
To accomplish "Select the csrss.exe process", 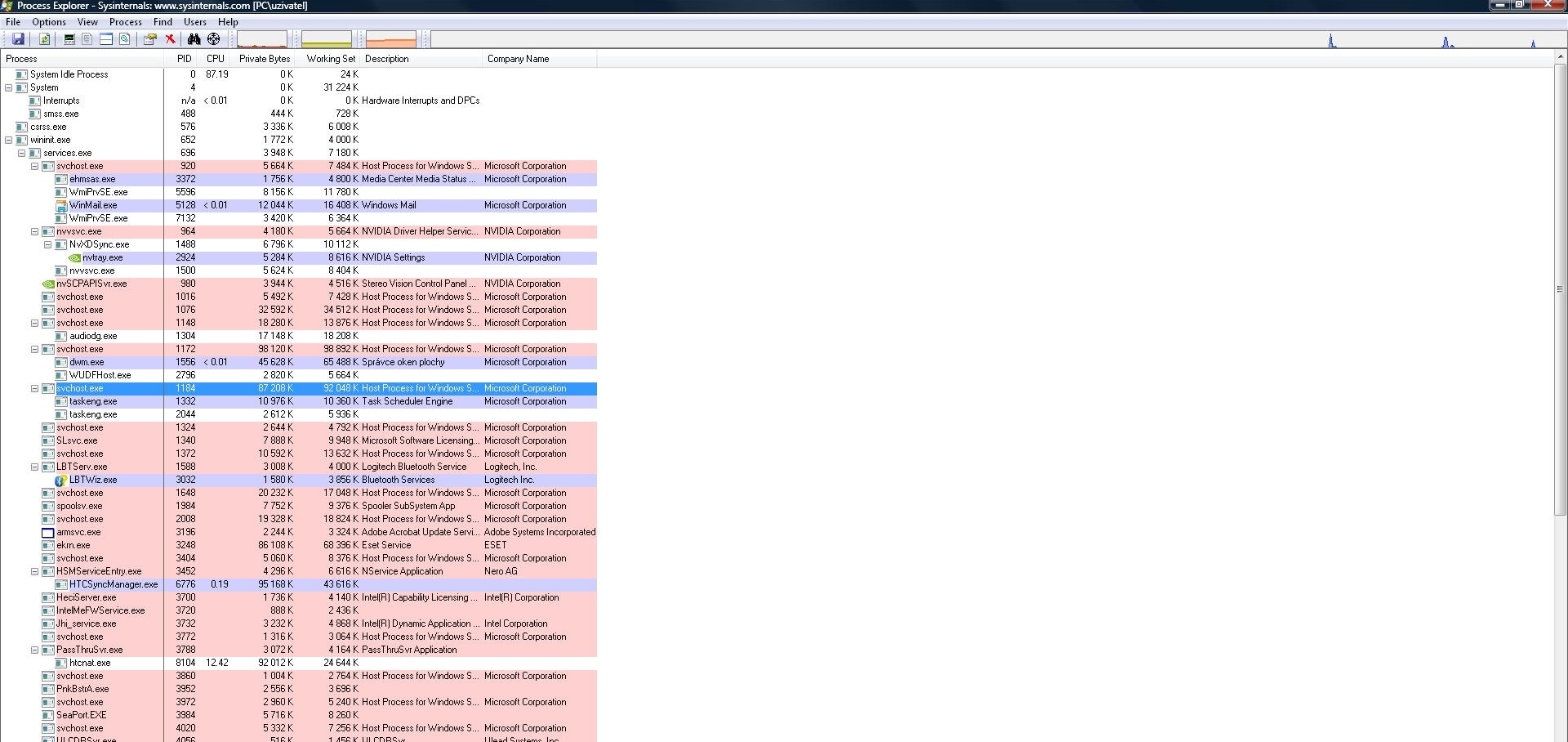I will pyautogui.click(x=298, y=127).
